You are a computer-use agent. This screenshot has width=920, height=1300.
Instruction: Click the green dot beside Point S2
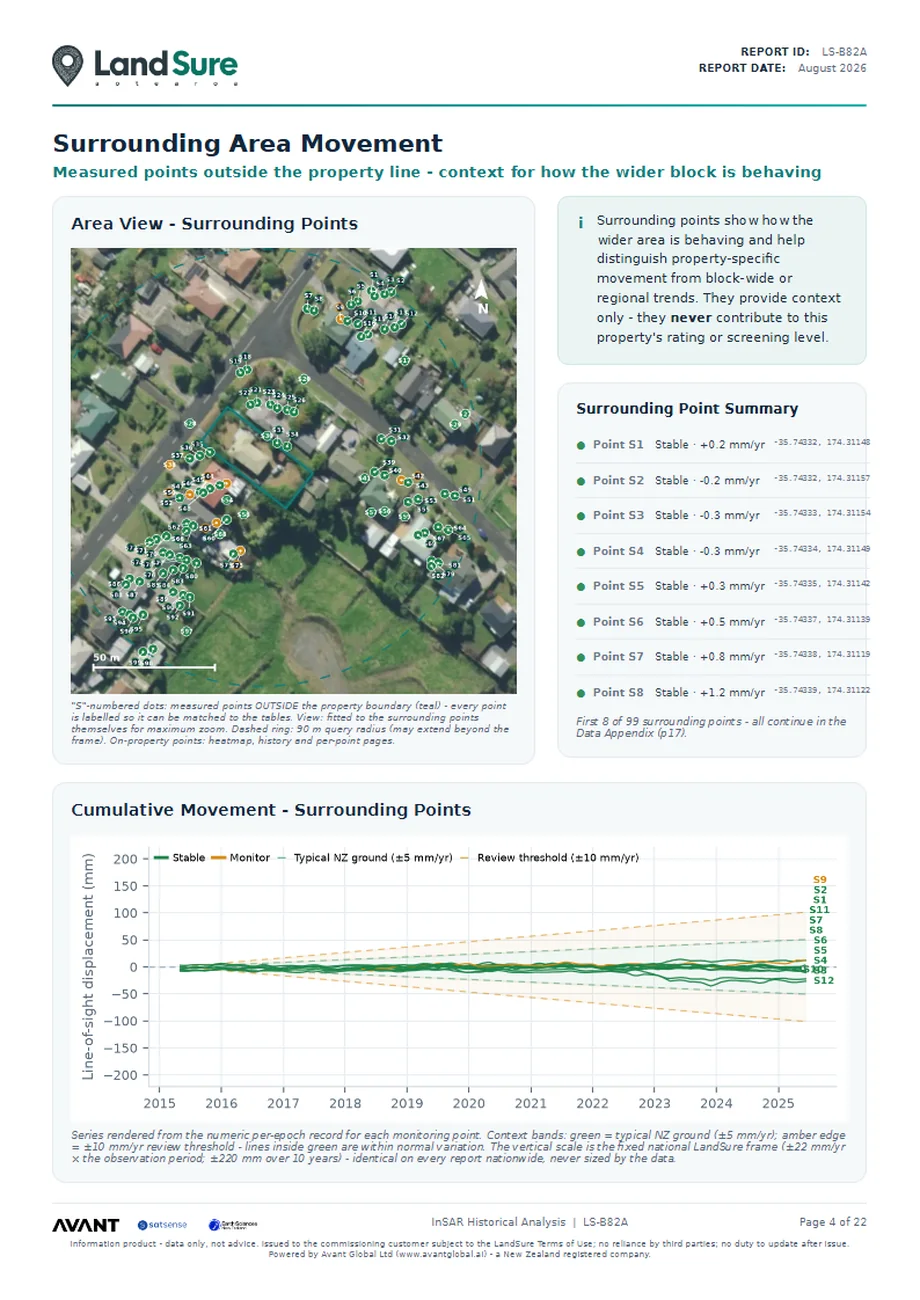tap(581, 481)
